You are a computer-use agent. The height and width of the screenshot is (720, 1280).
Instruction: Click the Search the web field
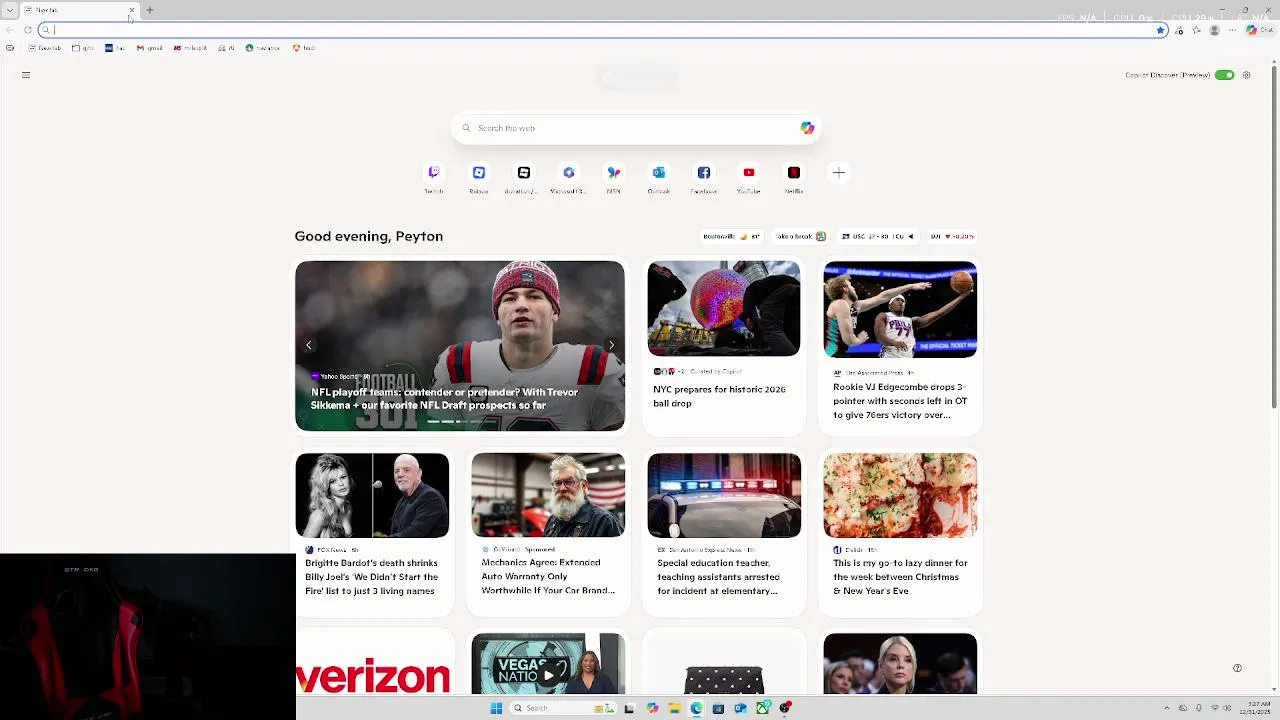[635, 128]
